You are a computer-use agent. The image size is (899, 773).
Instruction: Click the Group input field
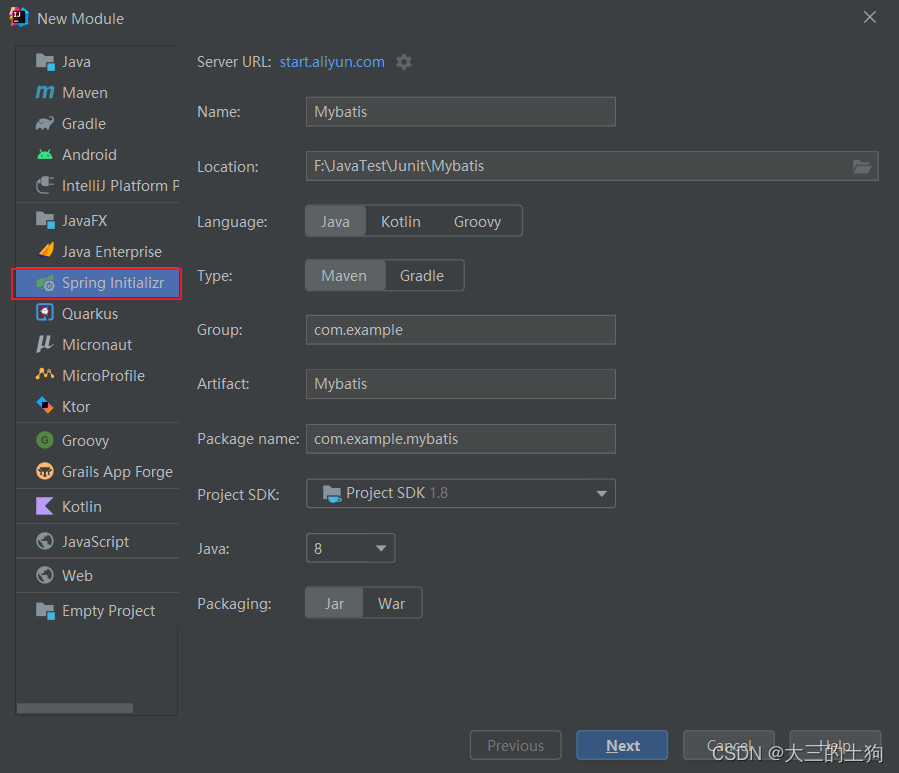click(x=461, y=330)
